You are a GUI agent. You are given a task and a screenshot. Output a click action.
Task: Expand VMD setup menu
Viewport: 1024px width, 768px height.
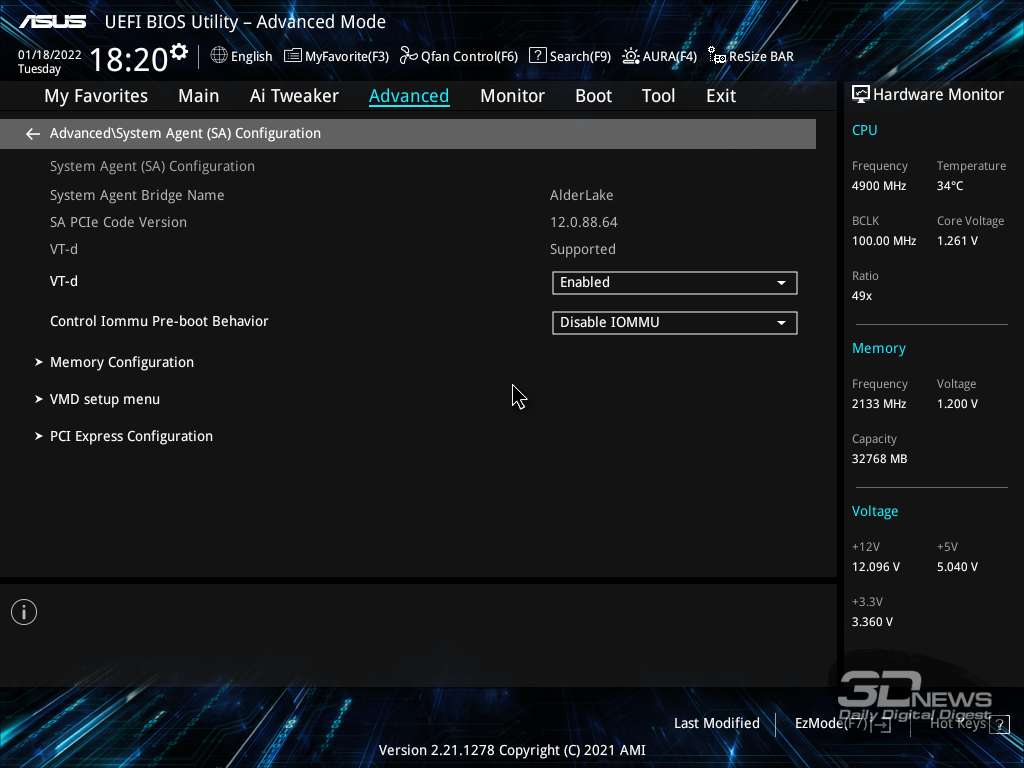104,399
